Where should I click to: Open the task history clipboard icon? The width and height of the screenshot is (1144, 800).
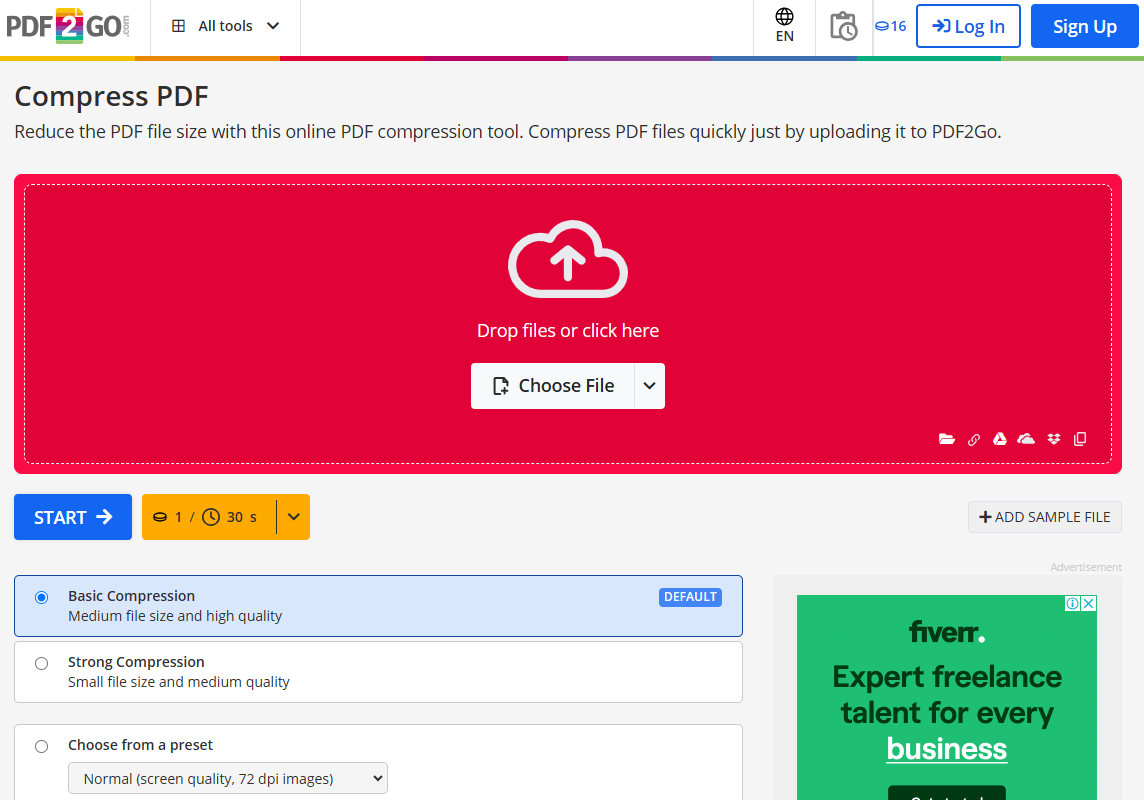(843, 26)
